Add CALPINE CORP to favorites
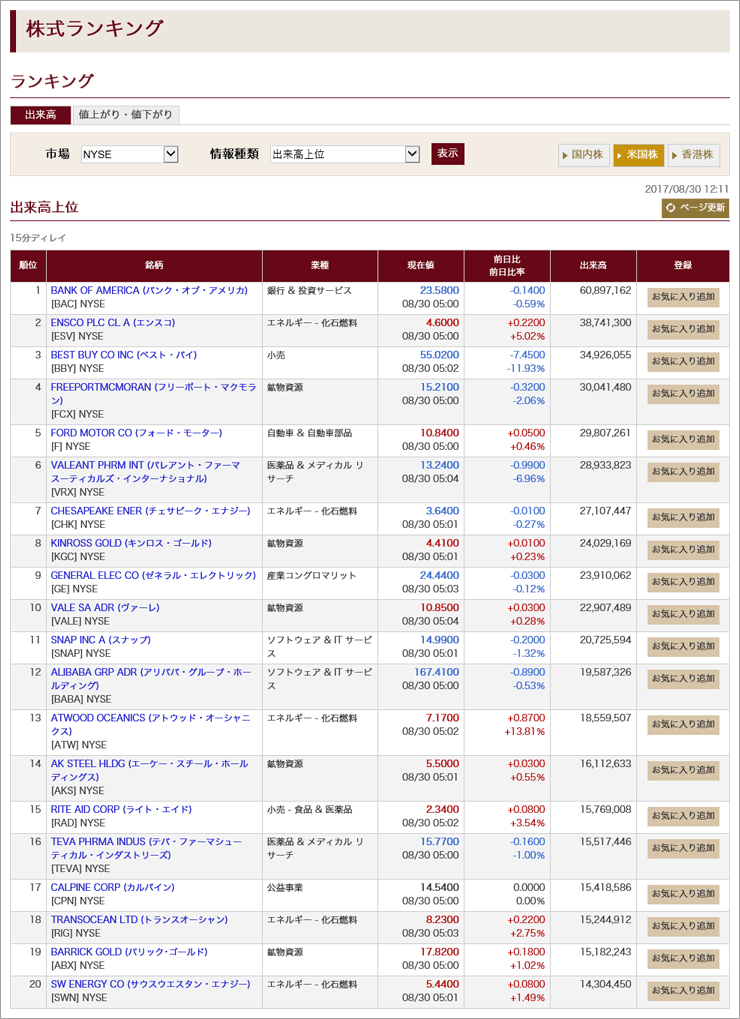This screenshot has width=740, height=1019. (683, 895)
